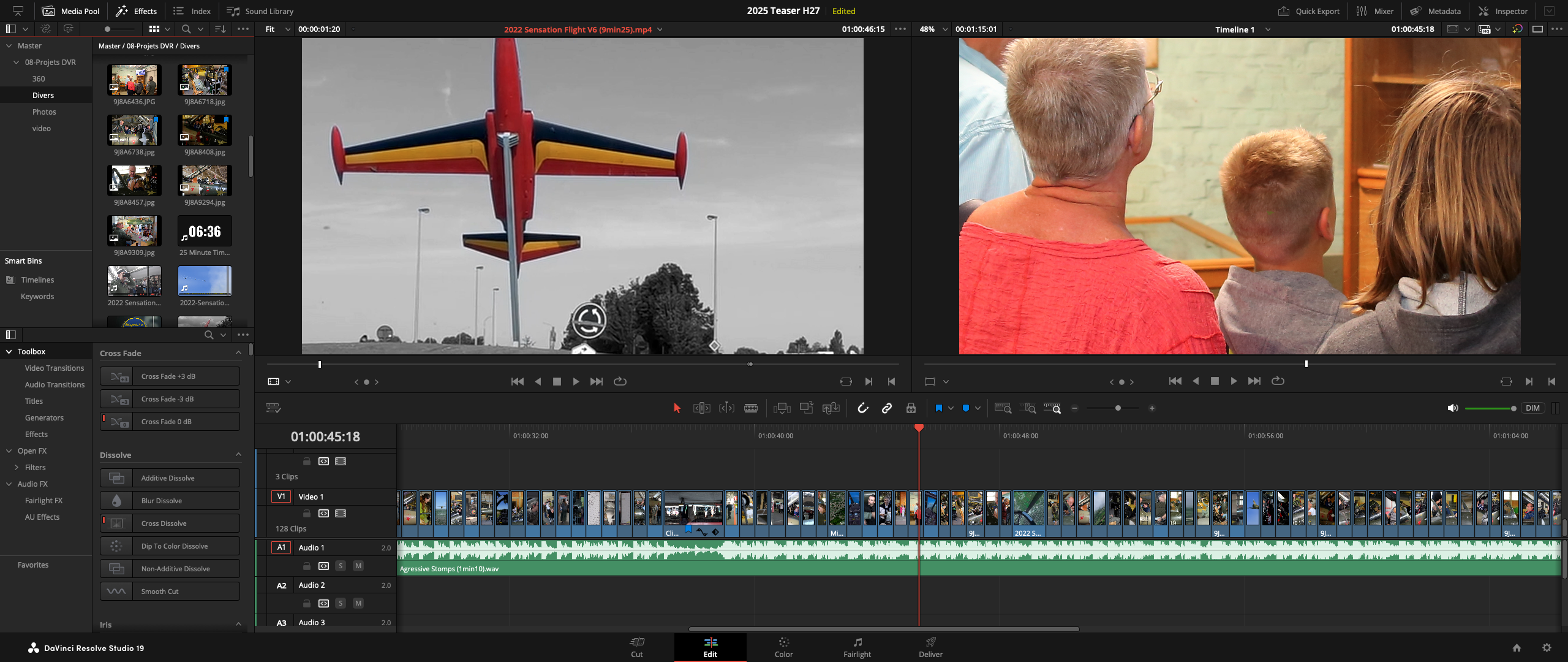Viewport: 1568px width, 662px height.
Task: Play the timeline viewer
Action: 1234,381
